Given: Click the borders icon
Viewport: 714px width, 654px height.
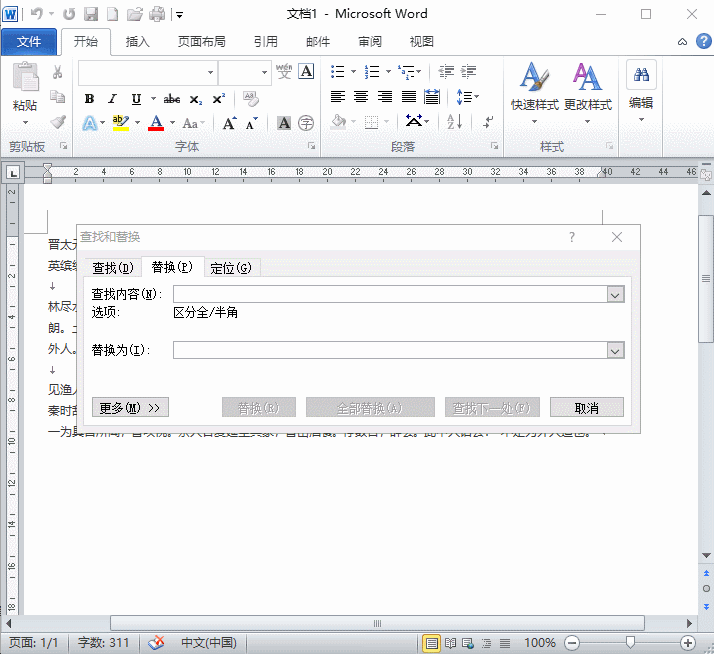Looking at the screenshot, I should 372,122.
